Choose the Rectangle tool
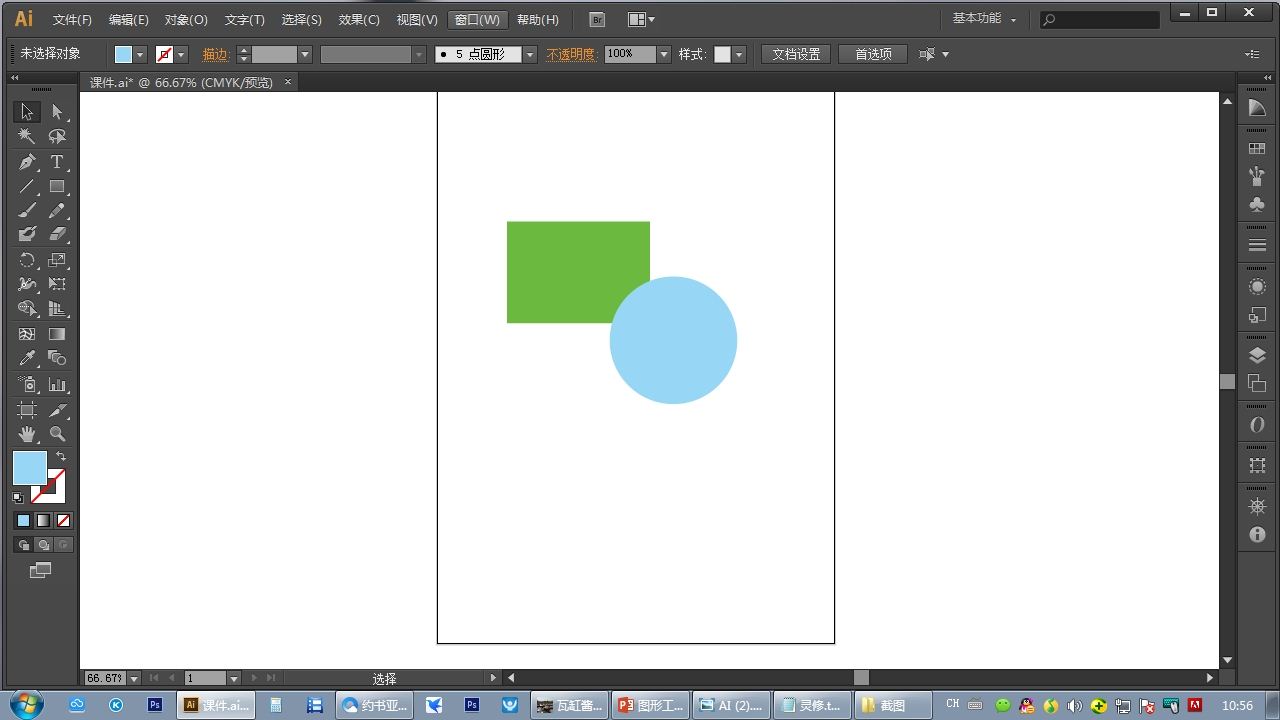Image resolution: width=1280 pixels, height=720 pixels. pyautogui.click(x=57, y=187)
